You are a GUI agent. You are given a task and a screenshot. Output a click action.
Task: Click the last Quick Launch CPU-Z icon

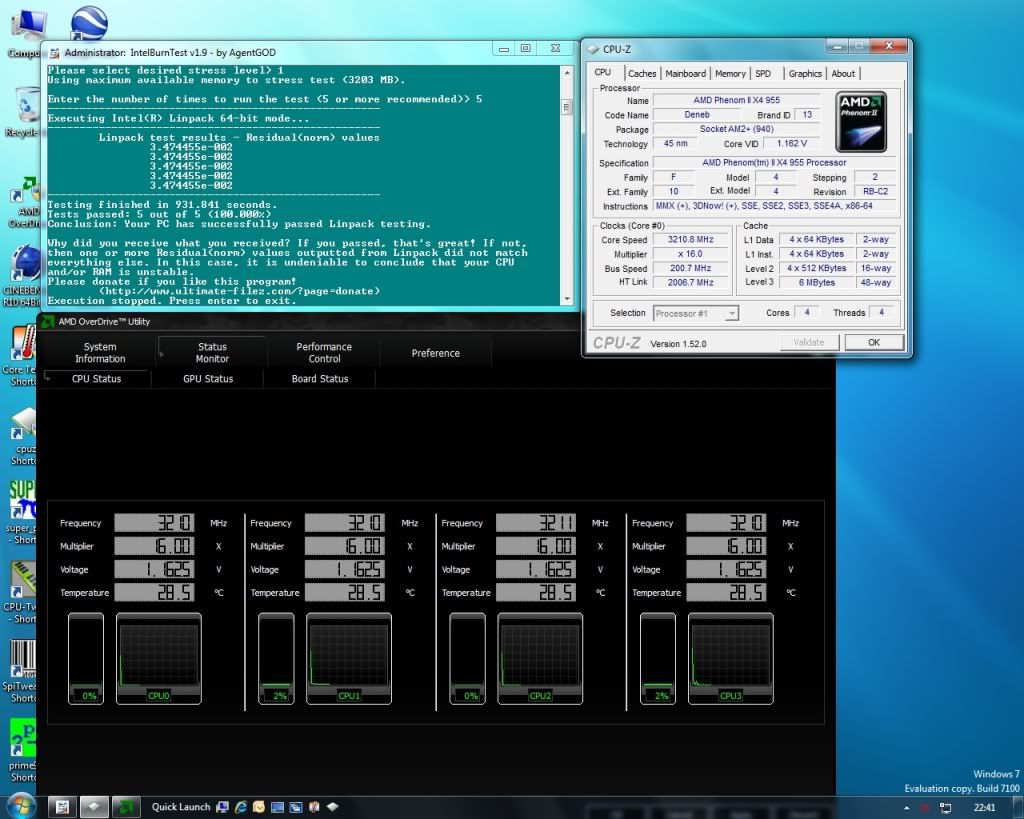[332, 807]
